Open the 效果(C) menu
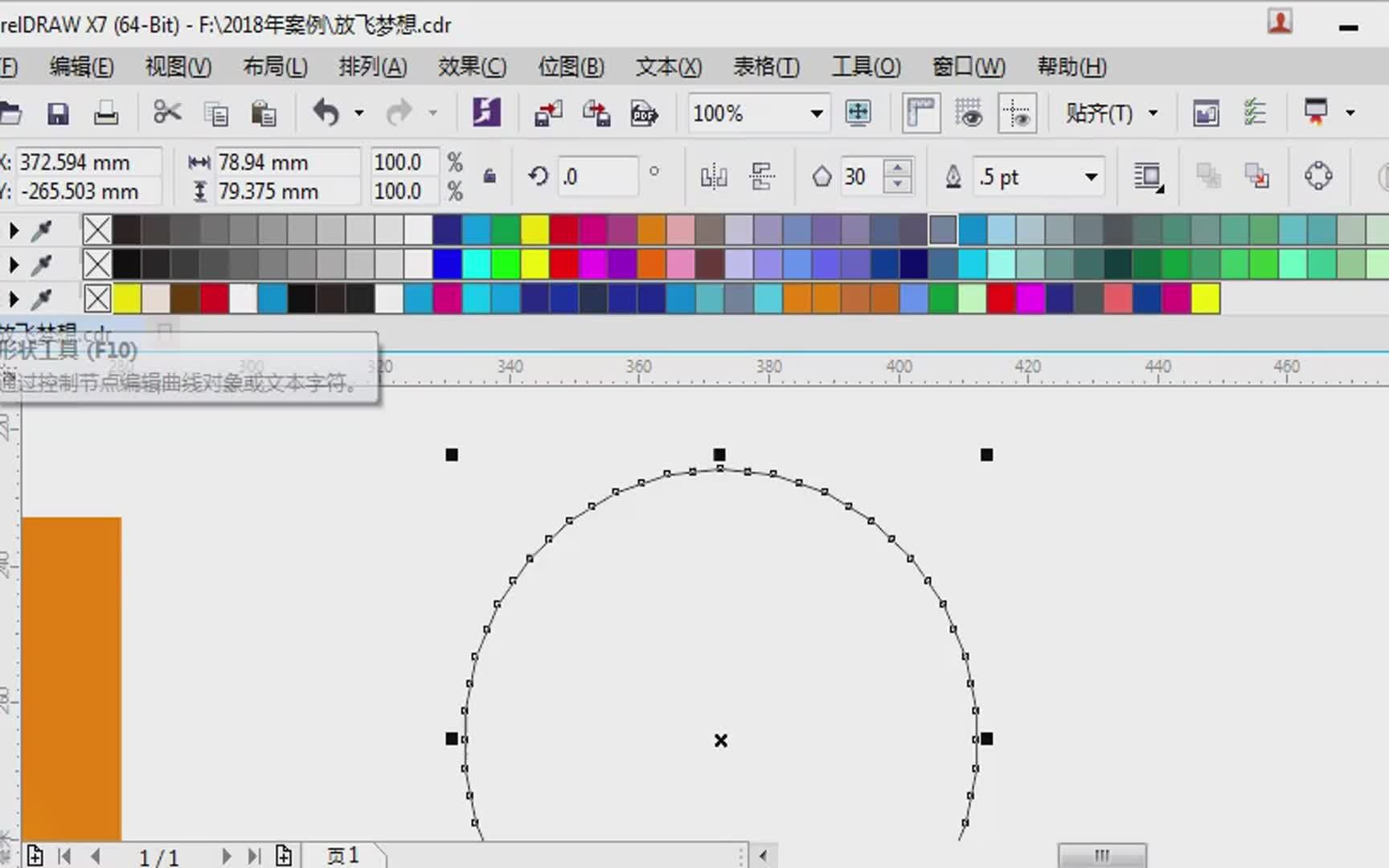 pos(472,67)
